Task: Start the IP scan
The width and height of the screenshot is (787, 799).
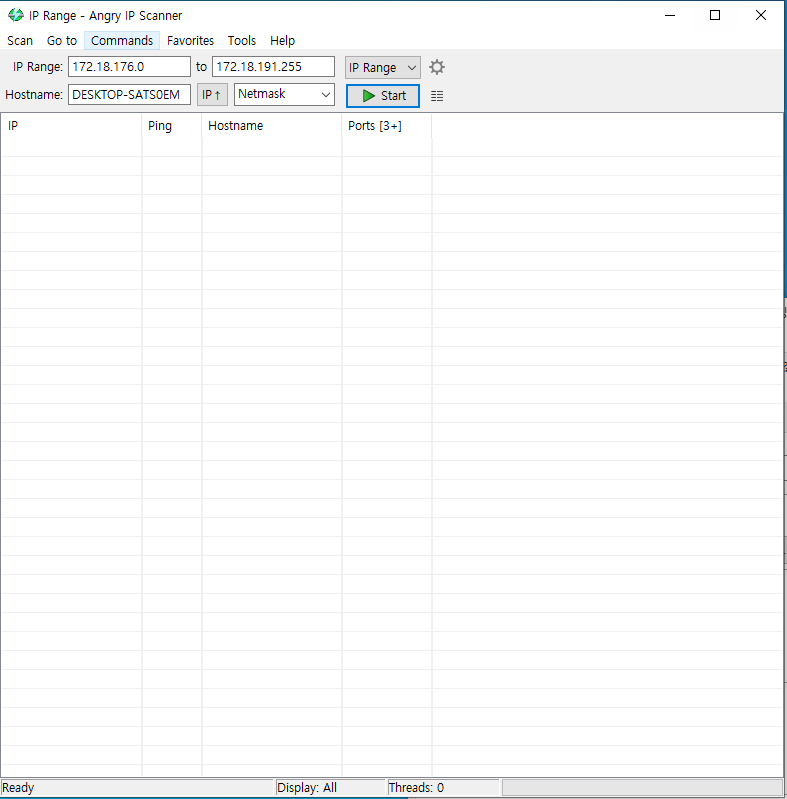Action: (x=383, y=96)
